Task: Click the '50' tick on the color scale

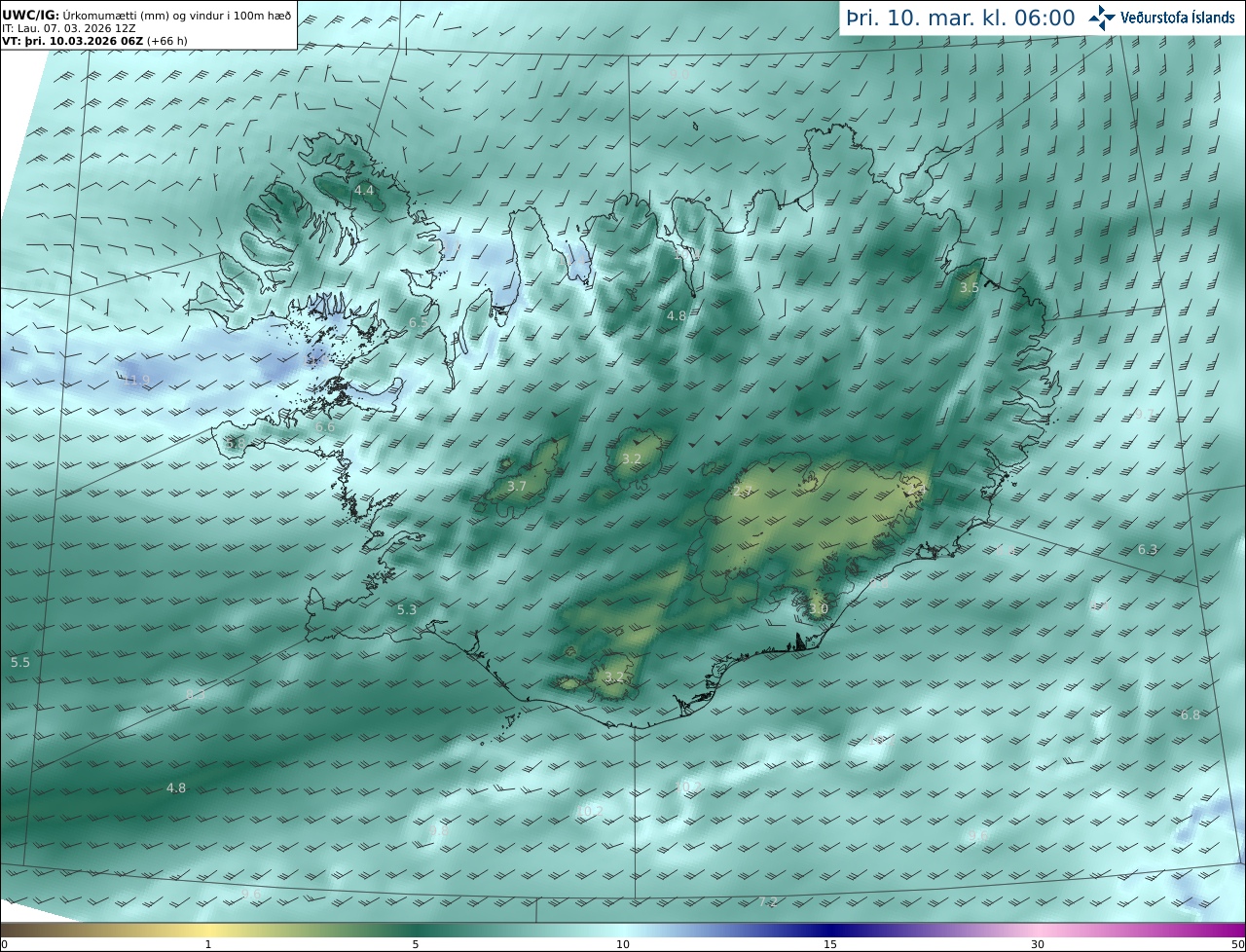Action: (1238, 944)
